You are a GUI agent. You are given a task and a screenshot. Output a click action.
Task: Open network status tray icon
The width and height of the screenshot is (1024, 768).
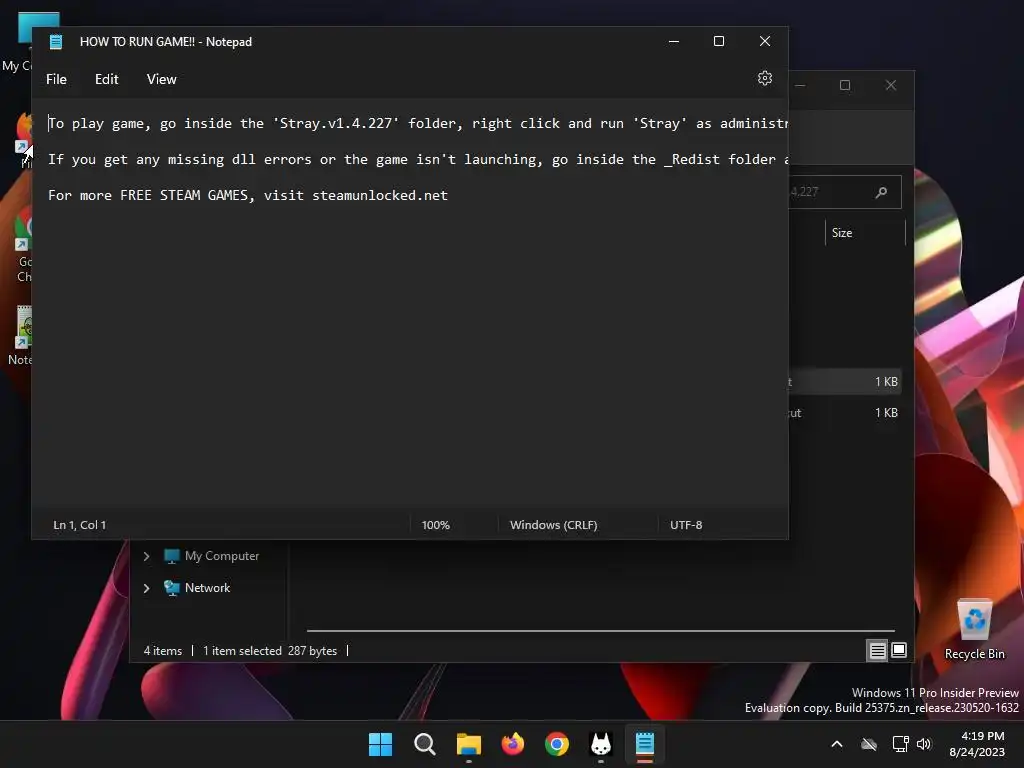pyautogui.click(x=901, y=744)
